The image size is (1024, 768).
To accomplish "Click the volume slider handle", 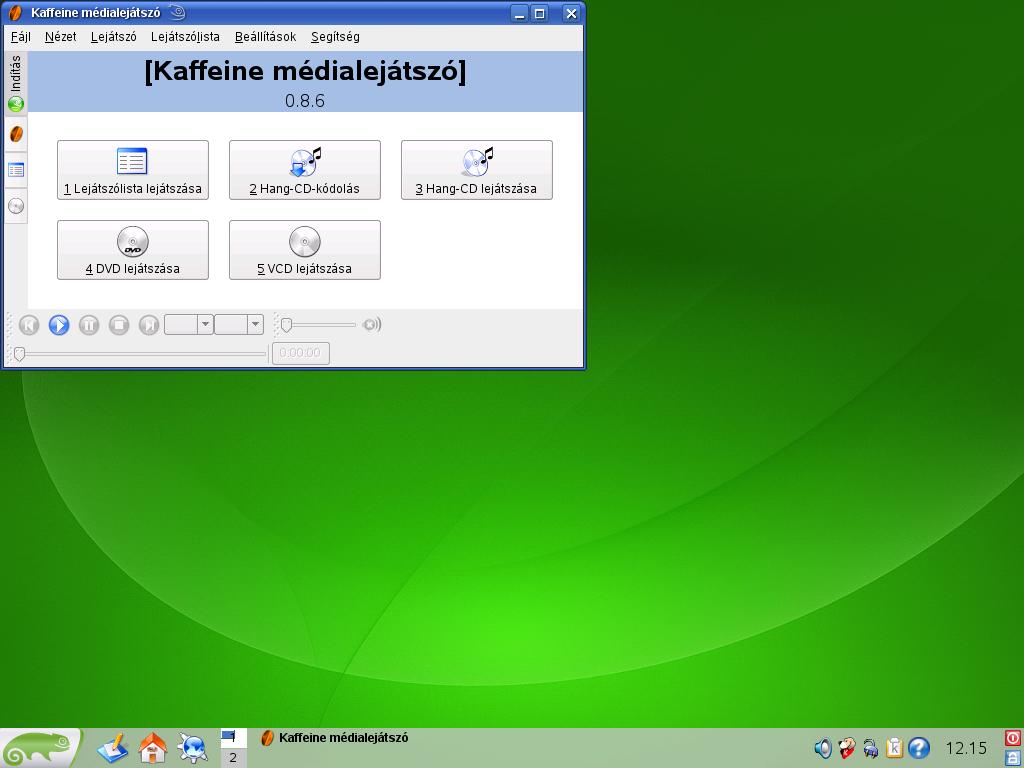I will (x=287, y=325).
